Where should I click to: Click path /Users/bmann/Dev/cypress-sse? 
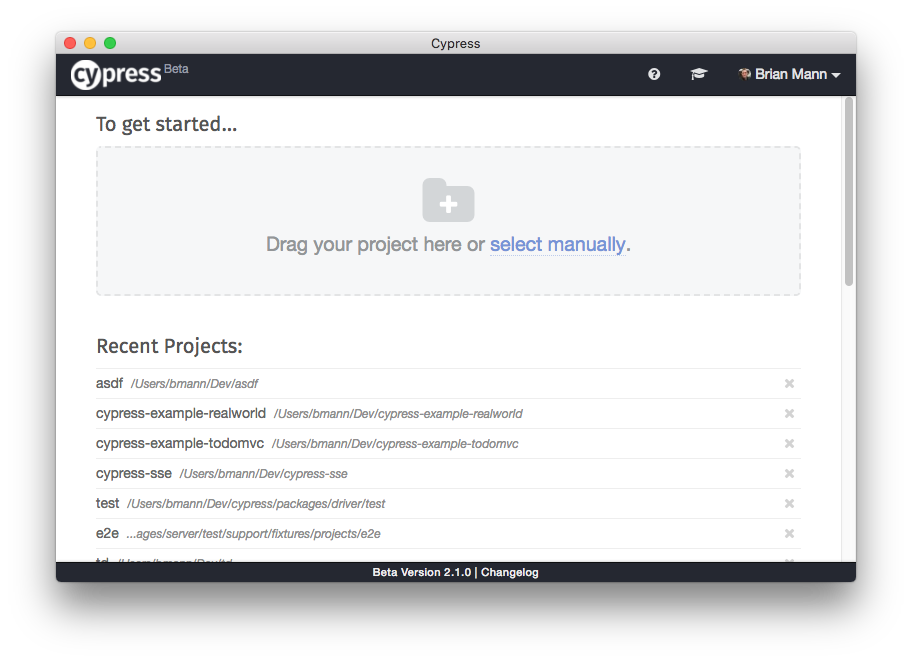pos(263,474)
